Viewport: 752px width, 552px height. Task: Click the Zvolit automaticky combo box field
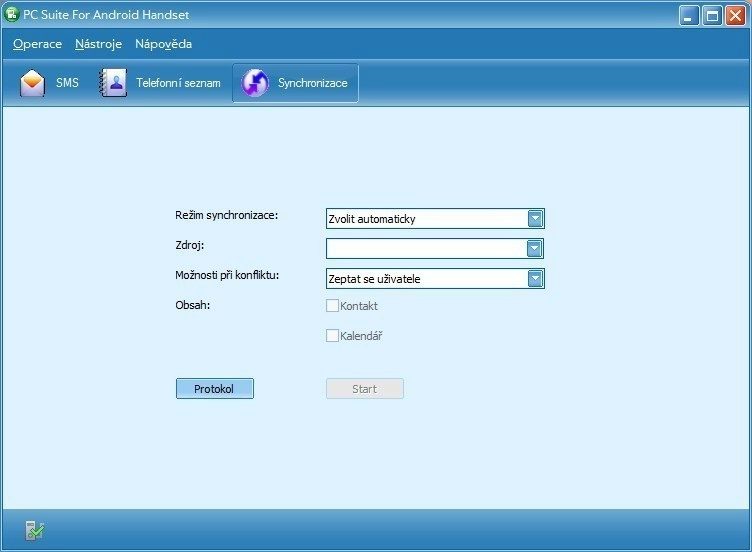[435, 219]
